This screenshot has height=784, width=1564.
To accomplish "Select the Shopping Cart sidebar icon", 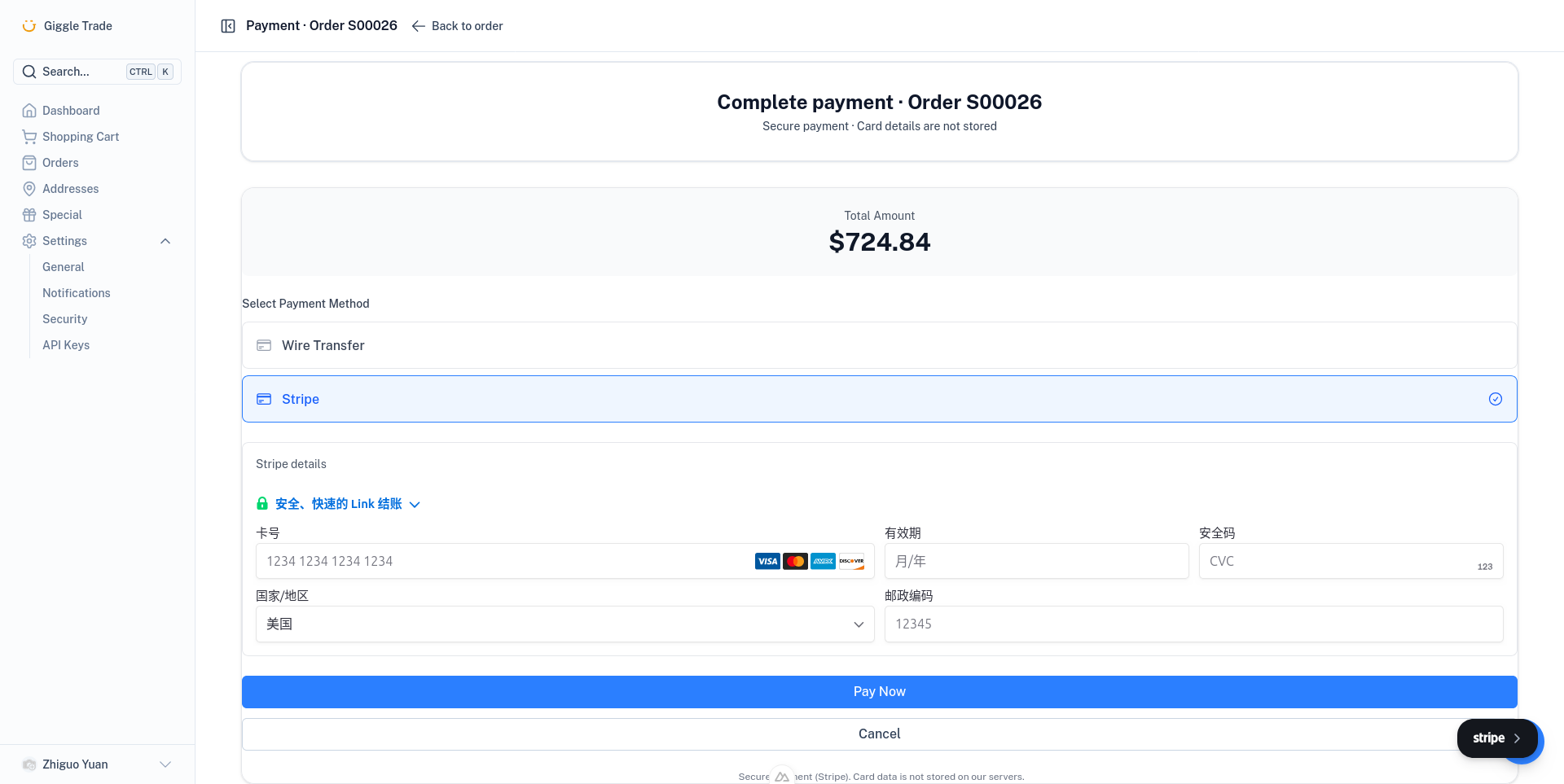I will pos(29,136).
